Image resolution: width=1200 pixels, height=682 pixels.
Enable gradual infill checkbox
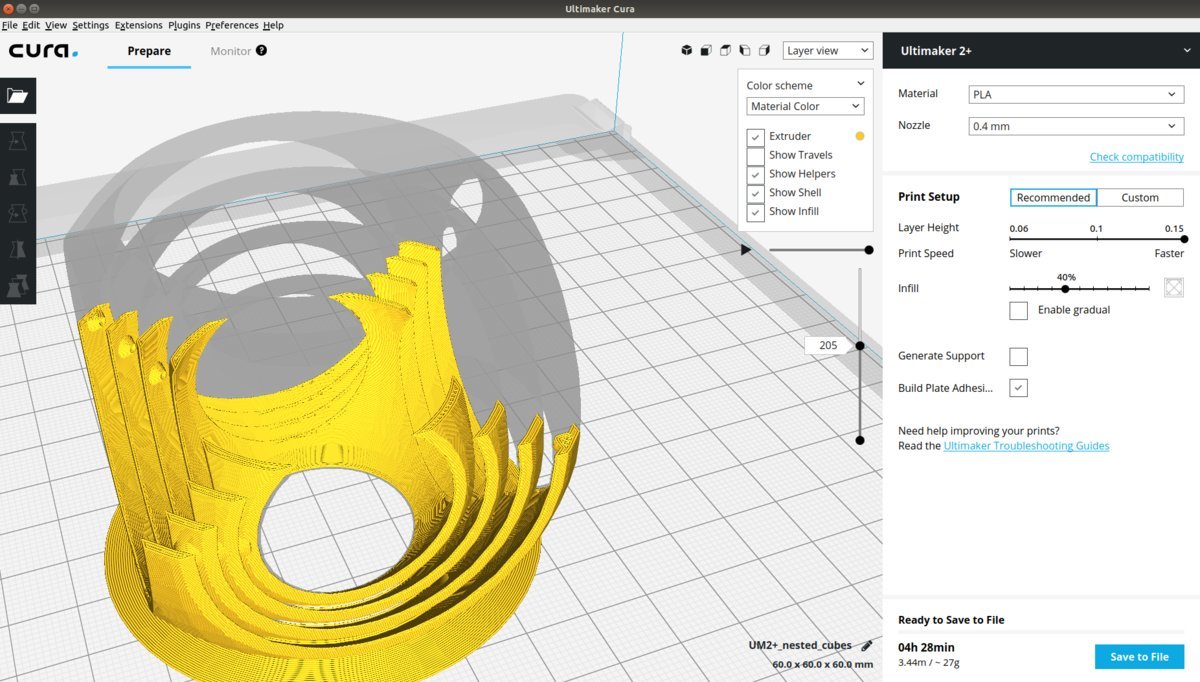click(x=1018, y=310)
